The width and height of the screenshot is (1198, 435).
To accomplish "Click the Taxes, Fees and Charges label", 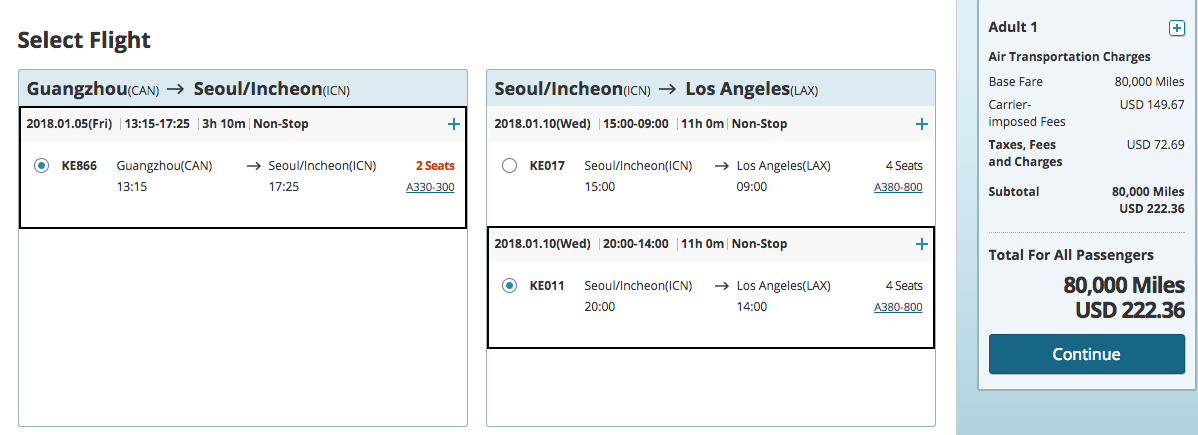I will coord(1025,153).
